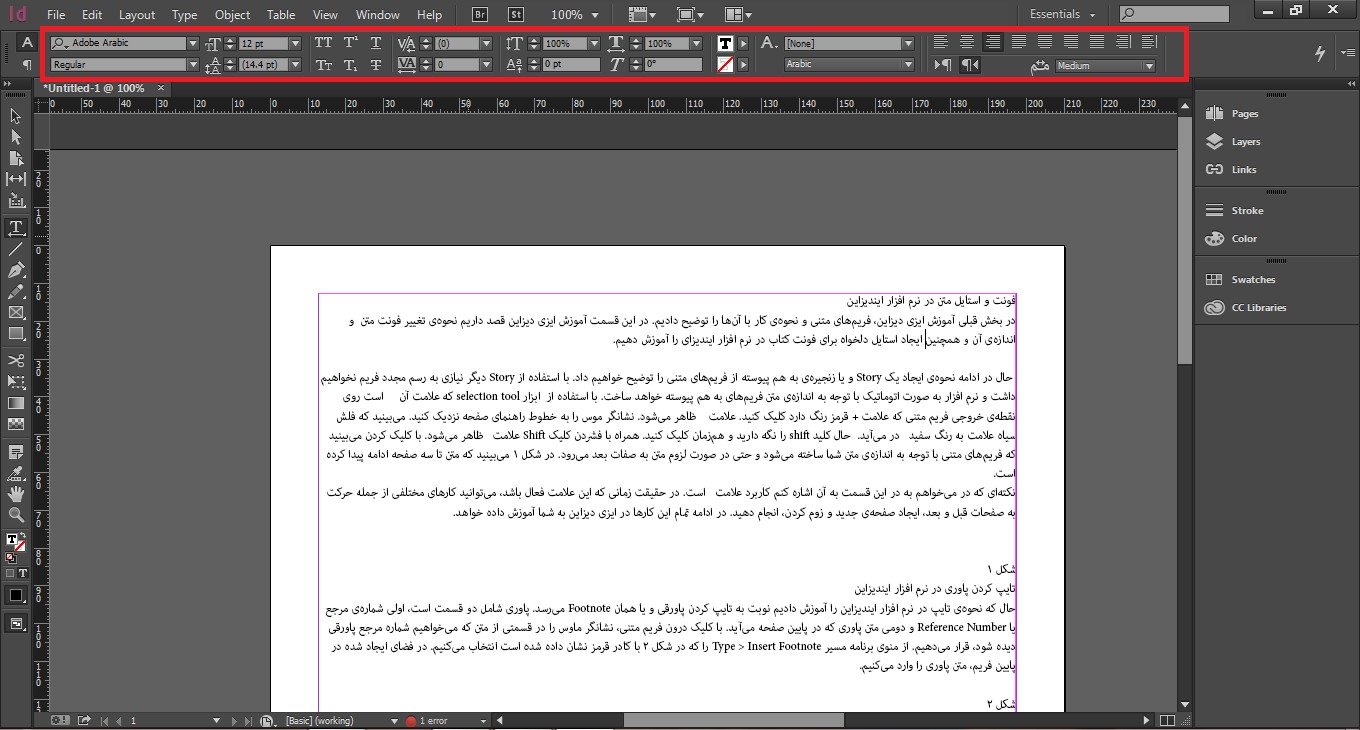Open Adobe Stock via St icon
Screen dimensions: 1360x730
[516, 14]
